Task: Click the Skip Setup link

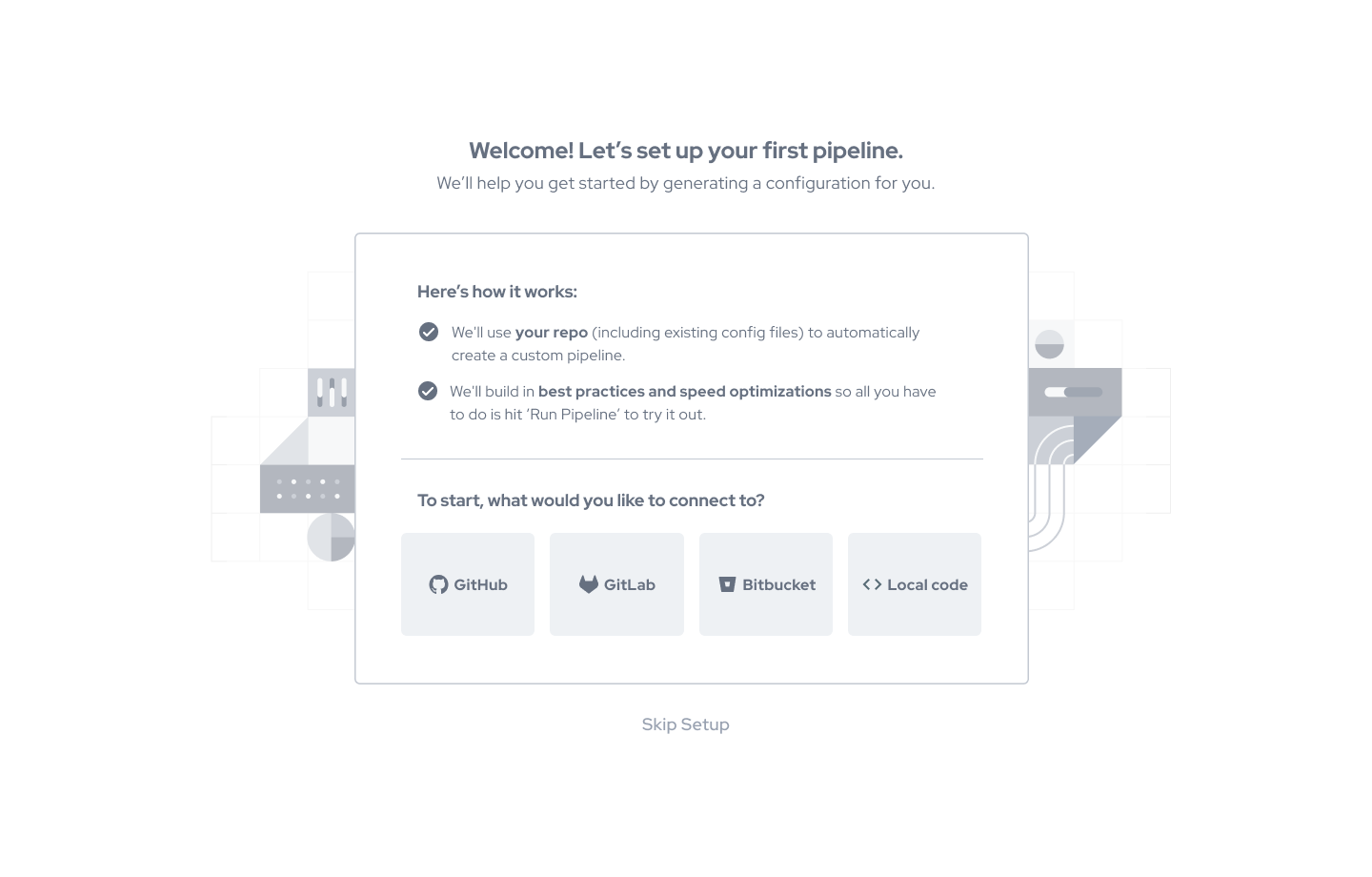Action: 685,724
